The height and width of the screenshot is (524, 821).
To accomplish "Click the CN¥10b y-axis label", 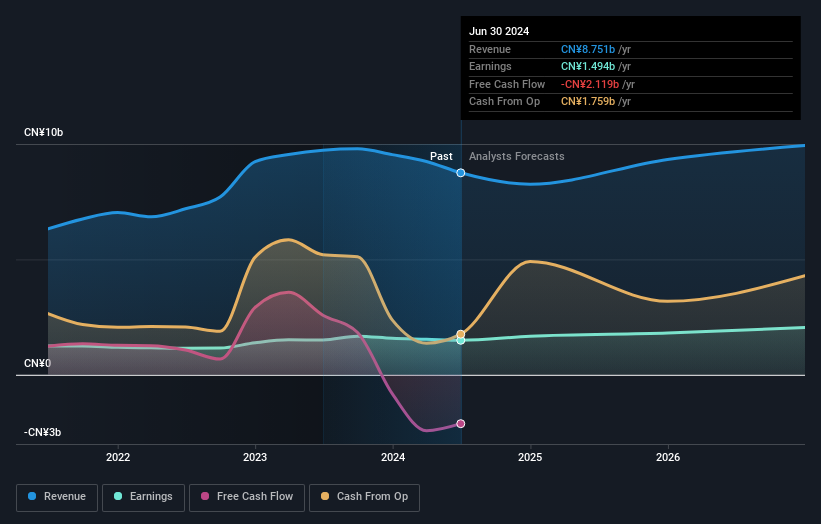I will pyautogui.click(x=43, y=132).
